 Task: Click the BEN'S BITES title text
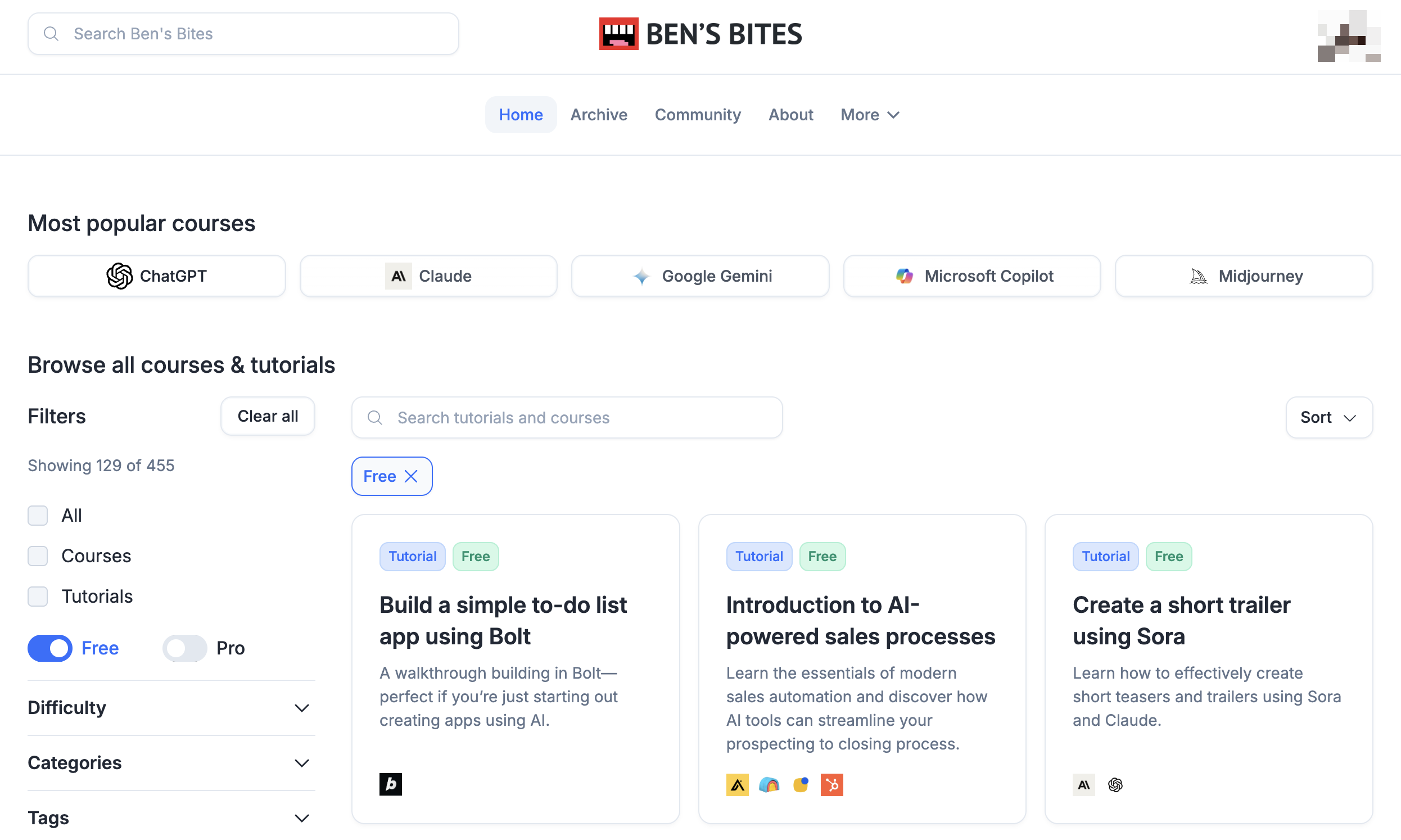click(x=724, y=34)
